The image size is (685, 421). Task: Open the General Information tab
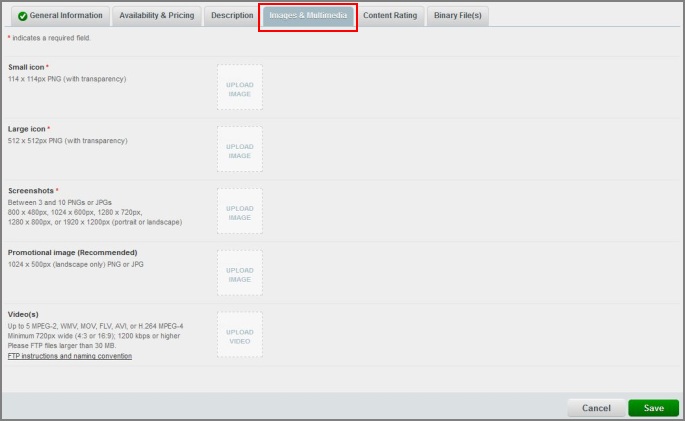coord(59,16)
